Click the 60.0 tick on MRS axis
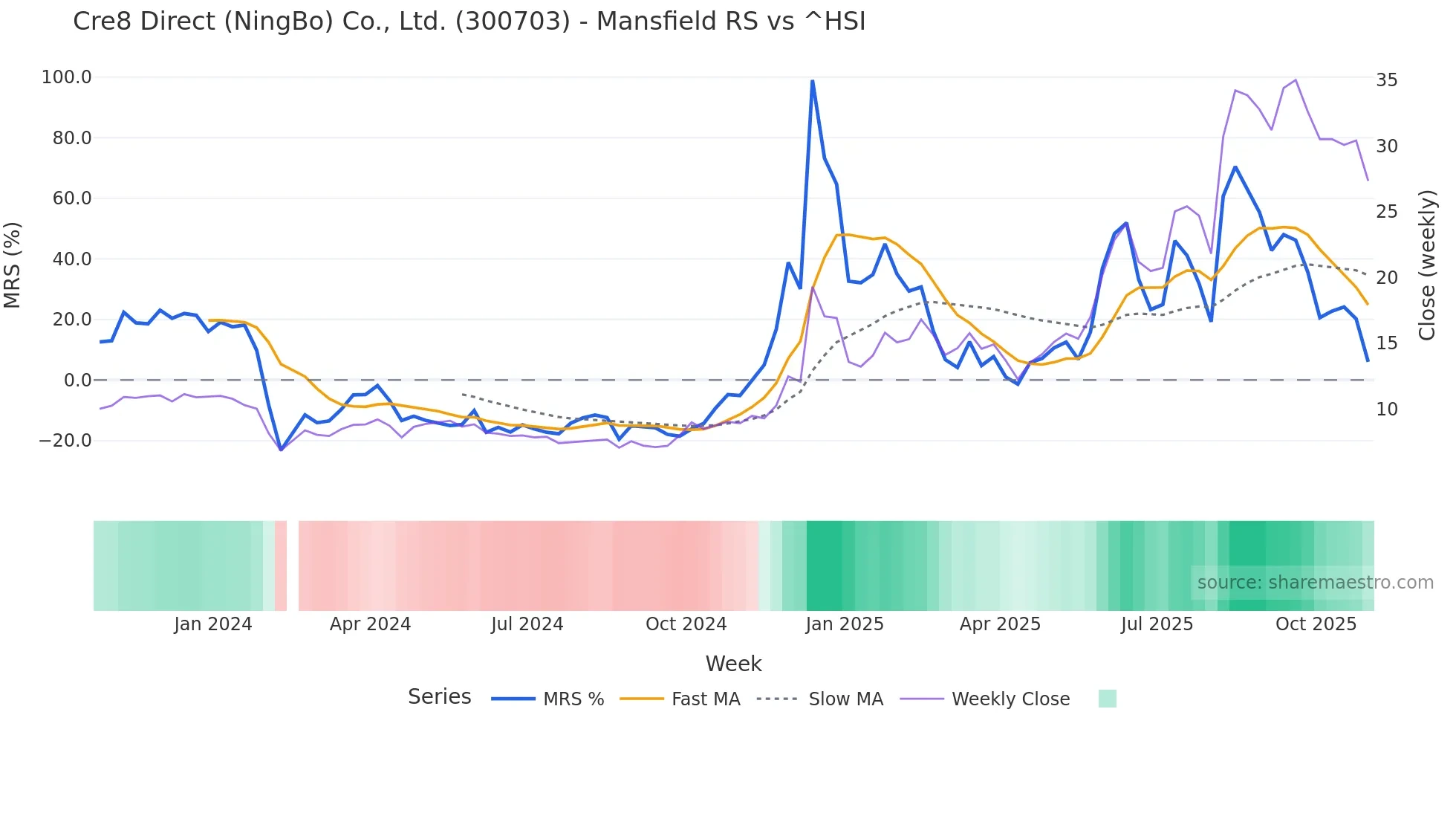 click(72, 198)
